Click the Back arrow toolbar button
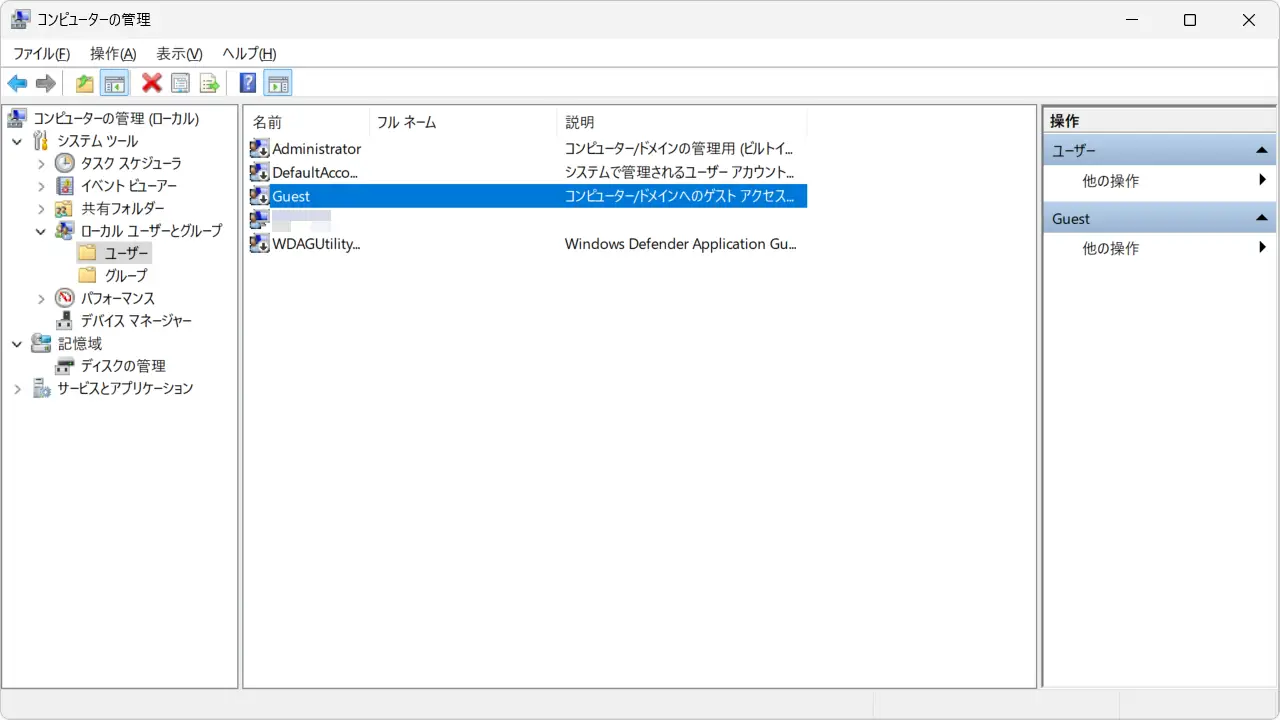 pos(17,83)
